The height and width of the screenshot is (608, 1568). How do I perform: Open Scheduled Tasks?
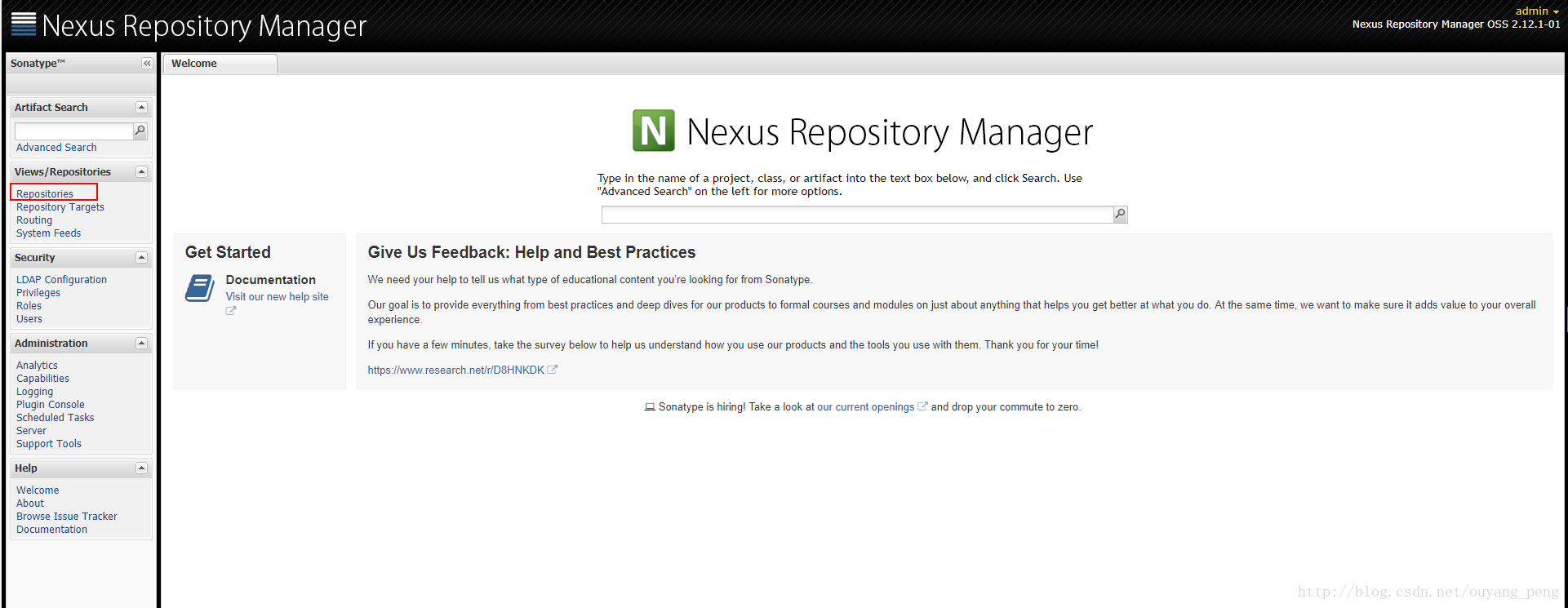pos(56,418)
